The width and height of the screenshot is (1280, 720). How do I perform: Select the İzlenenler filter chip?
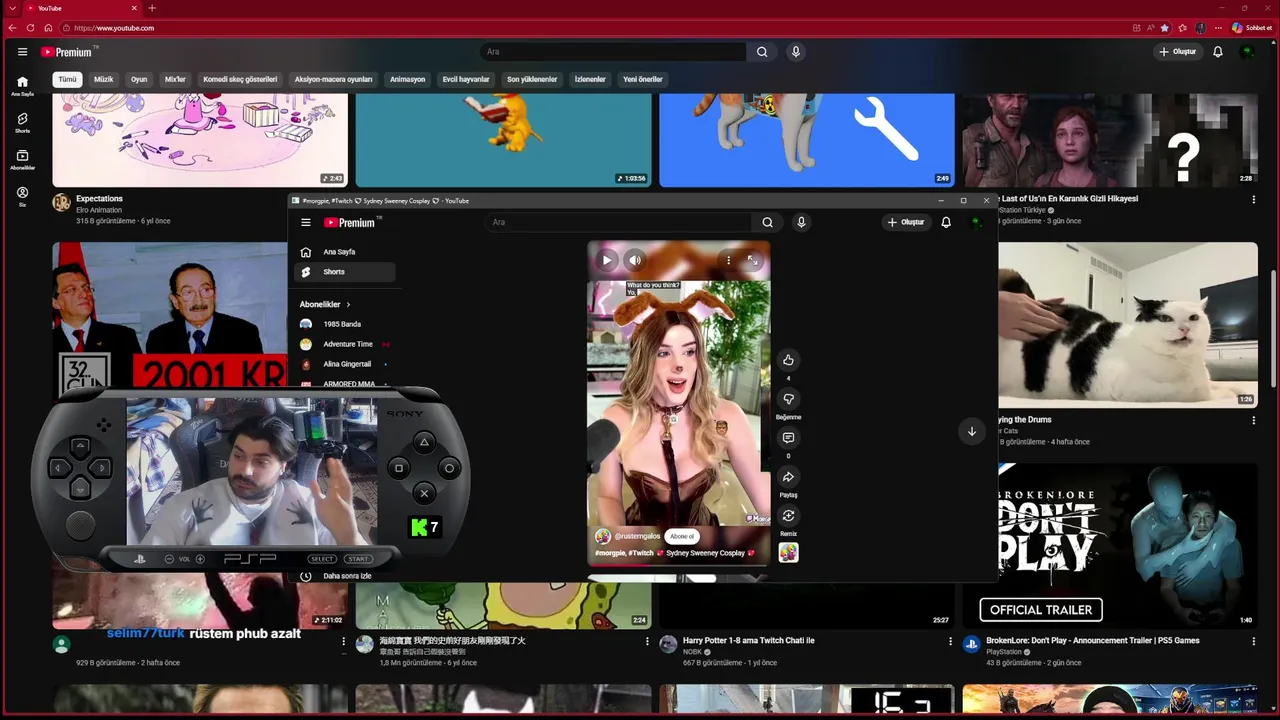pos(590,79)
